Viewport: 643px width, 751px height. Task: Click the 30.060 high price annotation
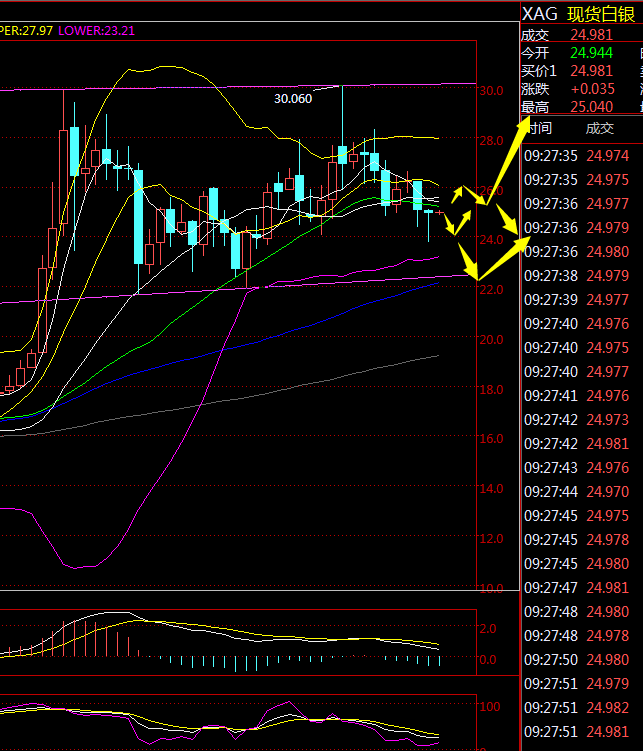point(293,99)
